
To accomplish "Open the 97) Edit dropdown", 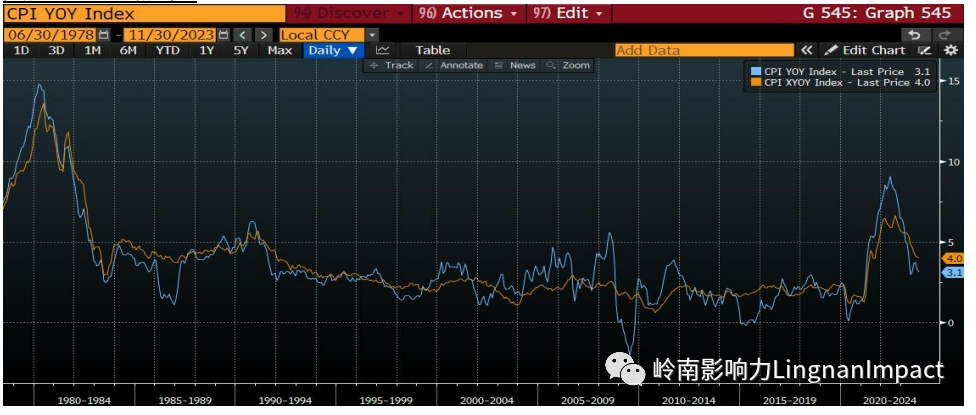I will pos(568,13).
